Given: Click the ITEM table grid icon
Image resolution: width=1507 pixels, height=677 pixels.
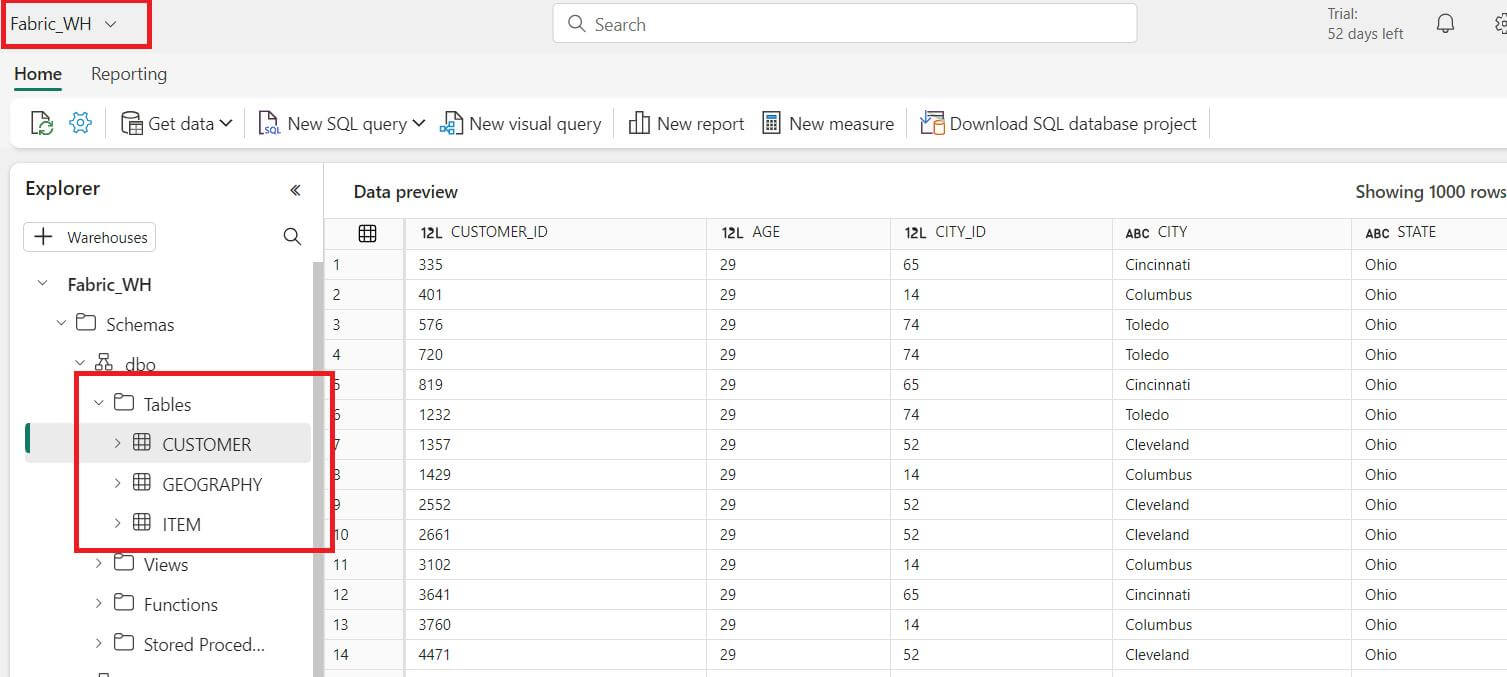Looking at the screenshot, I should [142, 523].
